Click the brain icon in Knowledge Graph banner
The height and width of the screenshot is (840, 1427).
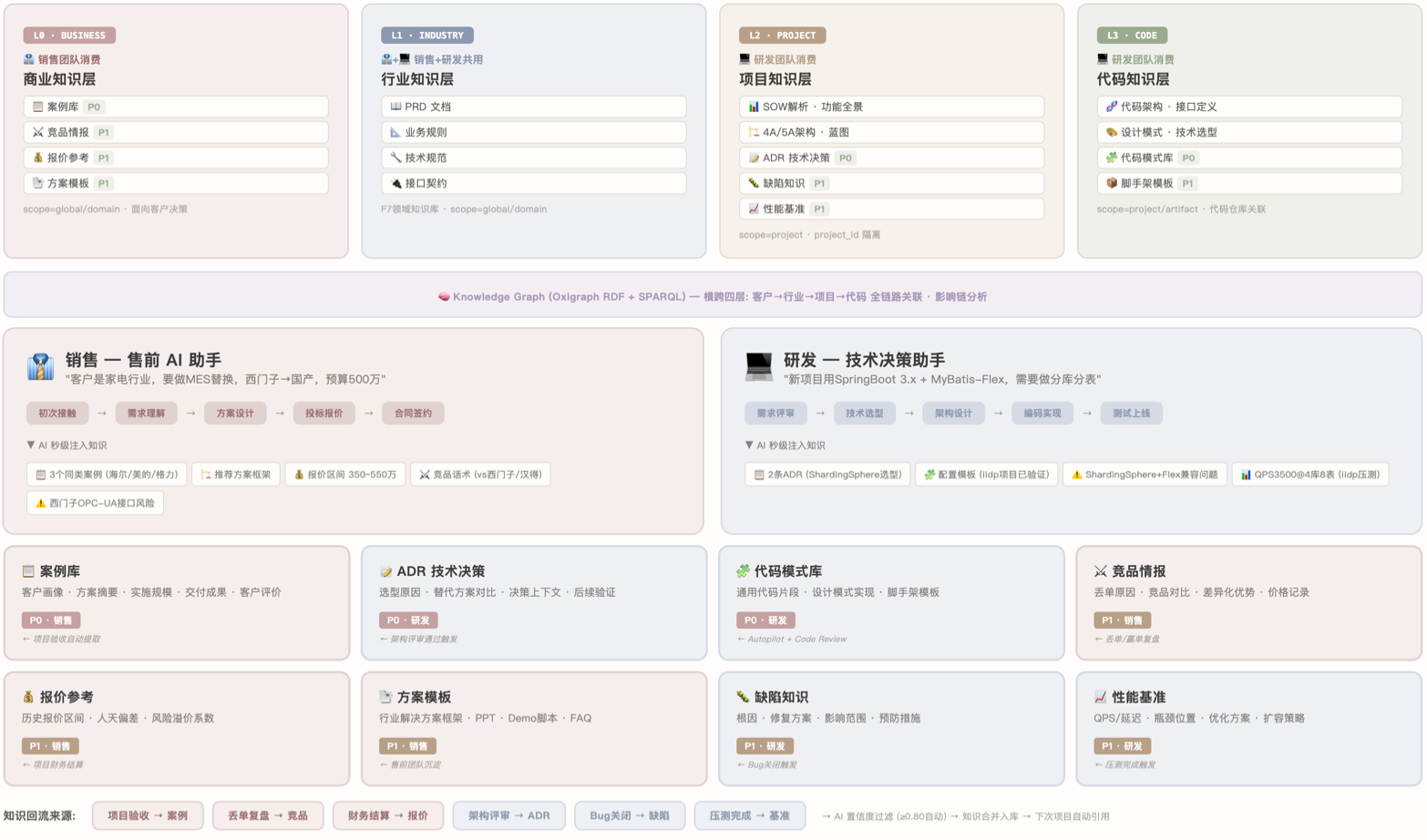[444, 297]
